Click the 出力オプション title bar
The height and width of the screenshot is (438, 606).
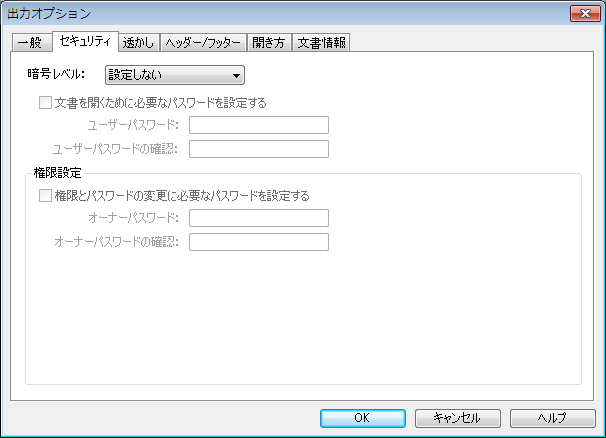click(x=300, y=13)
